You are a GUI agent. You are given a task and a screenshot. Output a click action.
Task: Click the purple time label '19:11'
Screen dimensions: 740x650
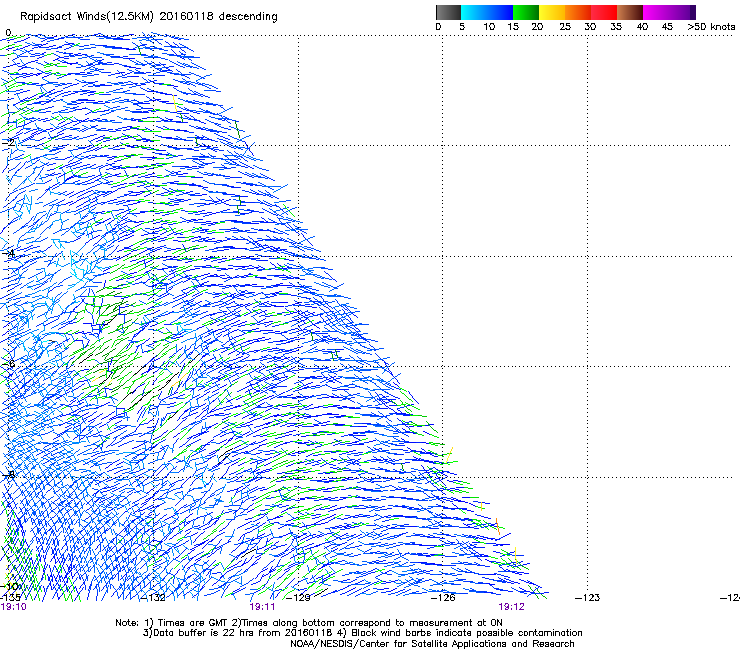[x=262, y=607]
